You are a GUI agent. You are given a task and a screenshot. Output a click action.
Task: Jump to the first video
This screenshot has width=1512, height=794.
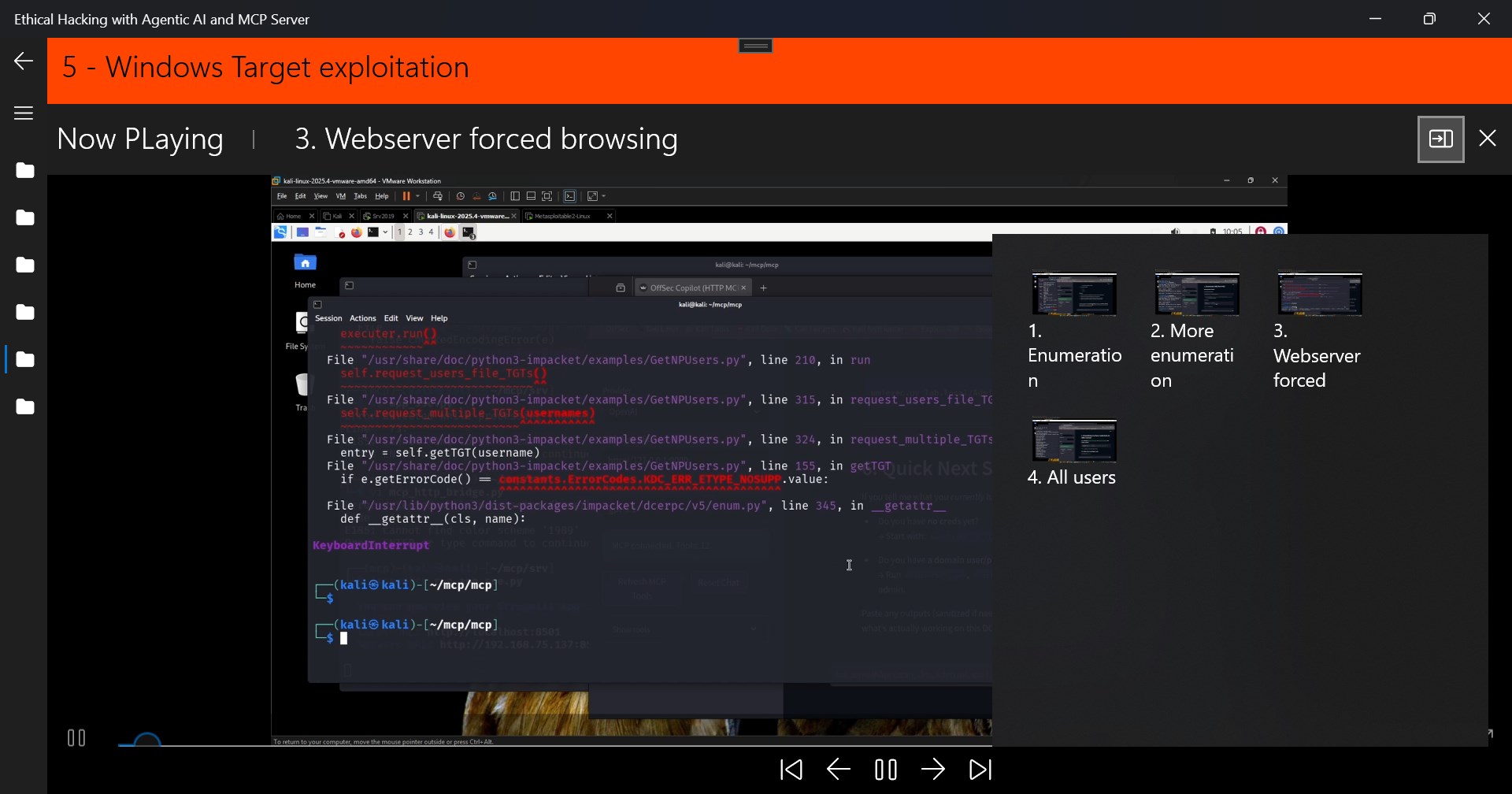coord(791,770)
